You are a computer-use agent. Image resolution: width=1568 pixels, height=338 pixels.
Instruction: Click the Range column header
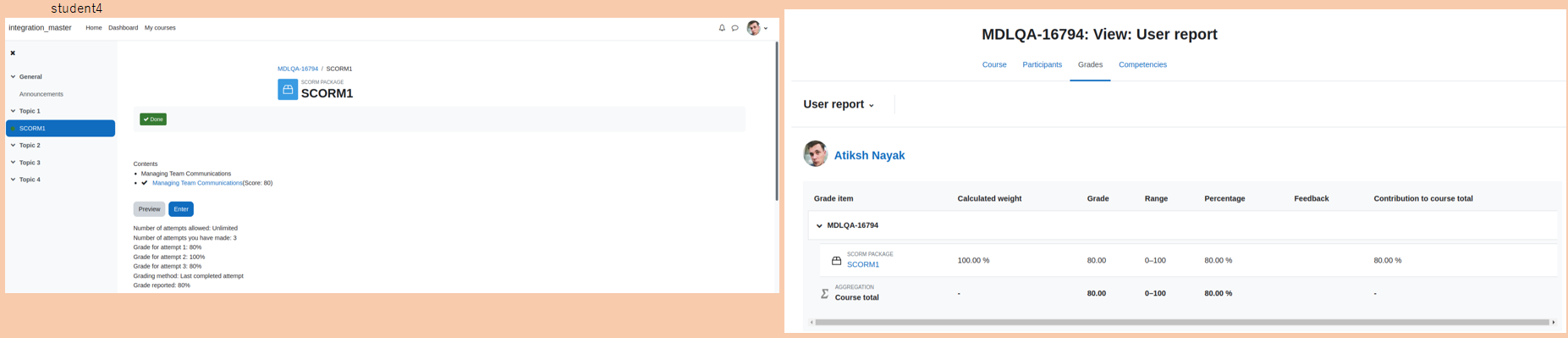(1156, 198)
